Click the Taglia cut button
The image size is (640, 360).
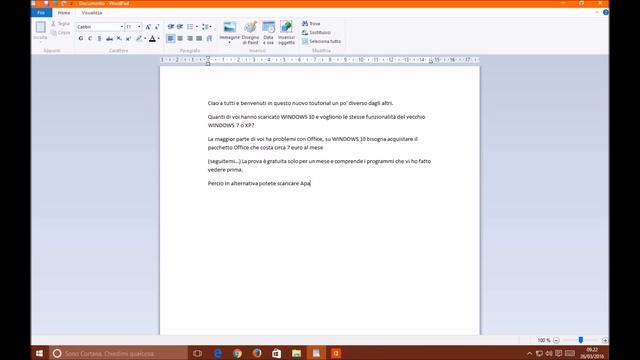click(x=60, y=24)
